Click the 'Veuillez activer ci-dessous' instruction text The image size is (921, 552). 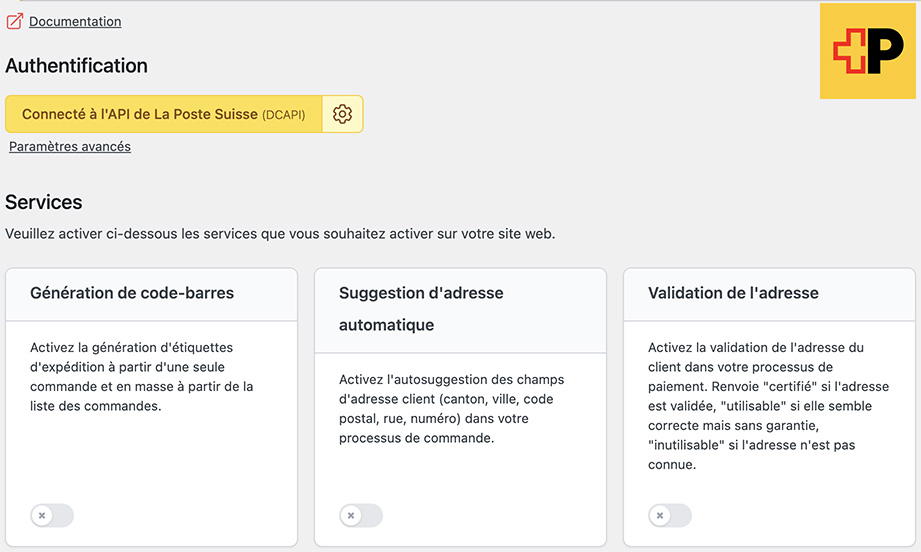(x=280, y=234)
